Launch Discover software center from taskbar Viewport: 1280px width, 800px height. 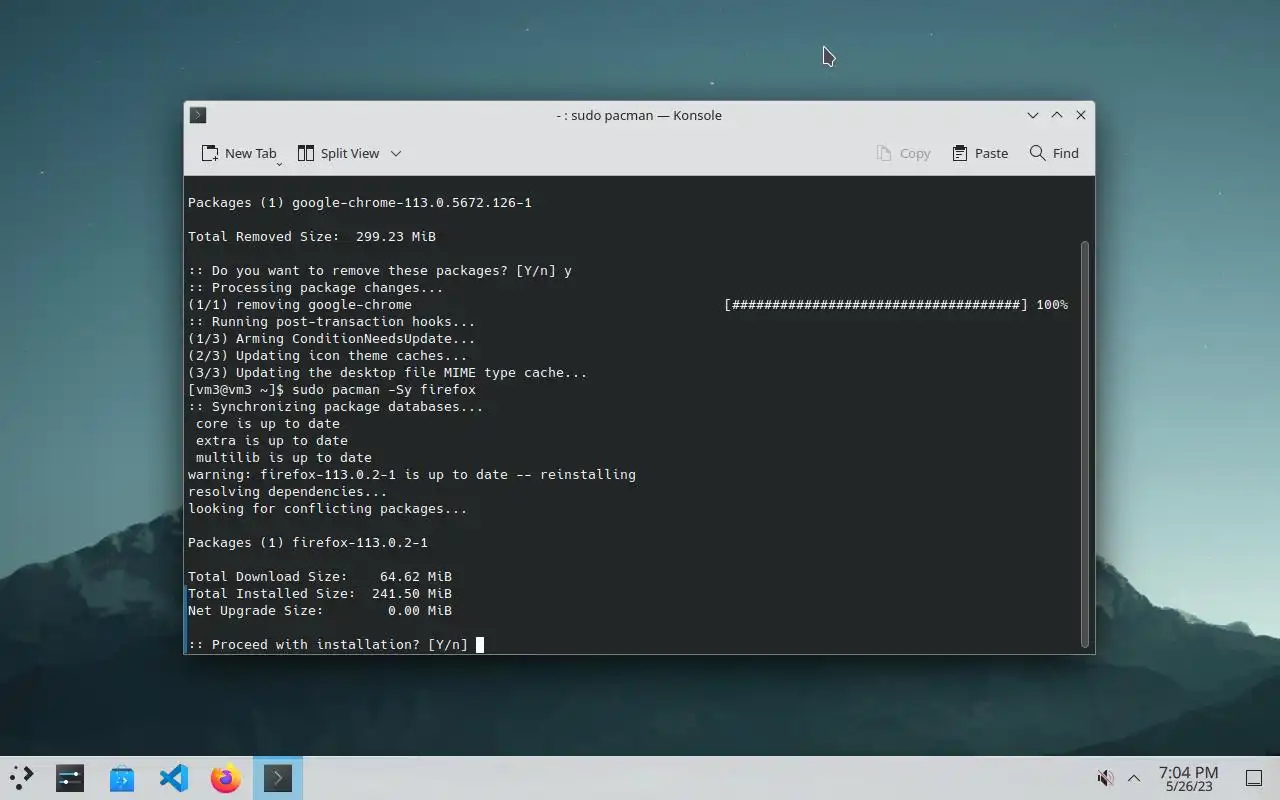(122, 777)
